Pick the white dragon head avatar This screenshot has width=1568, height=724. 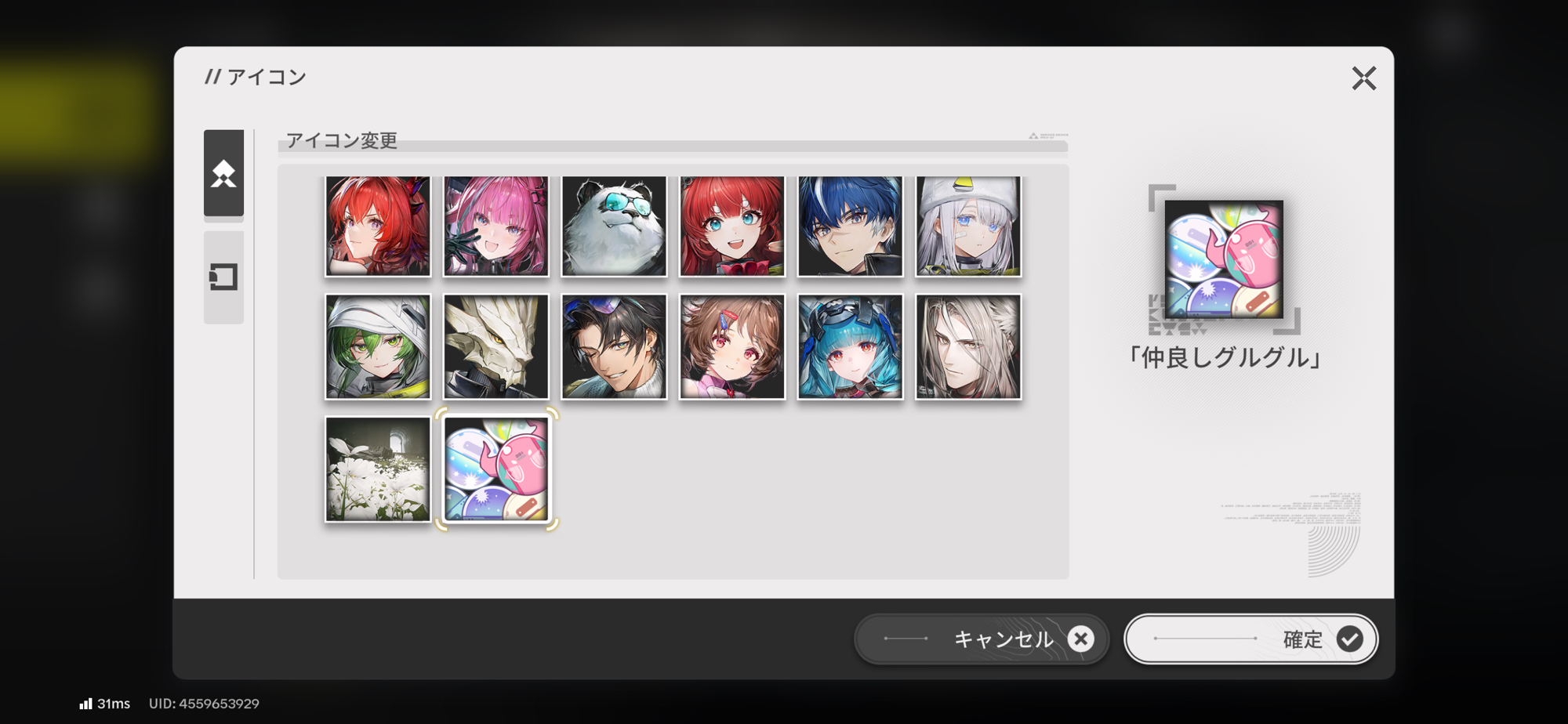click(x=496, y=347)
